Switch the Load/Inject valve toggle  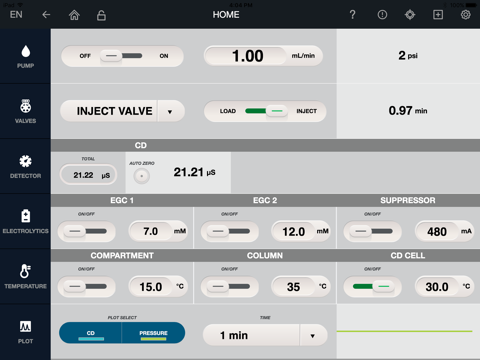tap(265, 111)
